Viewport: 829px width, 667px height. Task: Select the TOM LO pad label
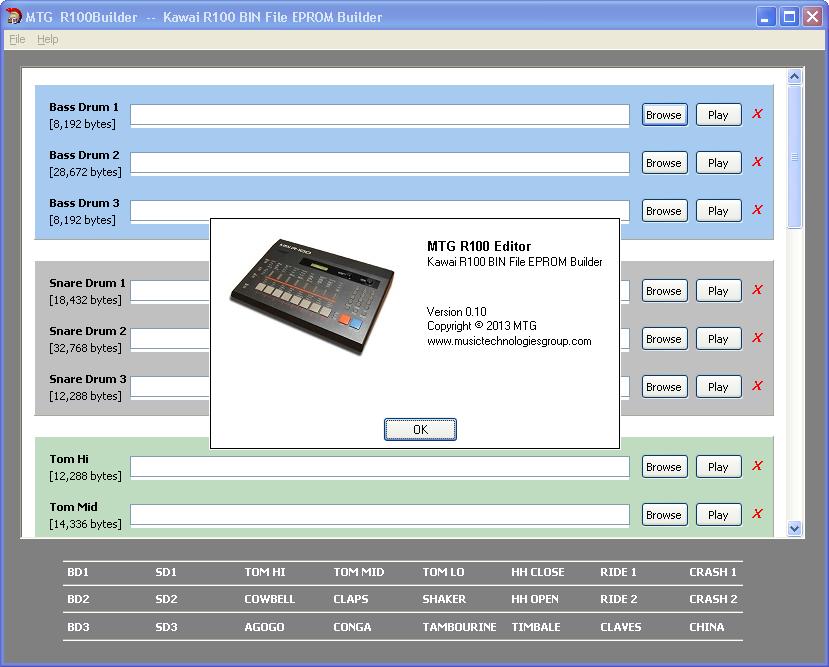point(444,572)
